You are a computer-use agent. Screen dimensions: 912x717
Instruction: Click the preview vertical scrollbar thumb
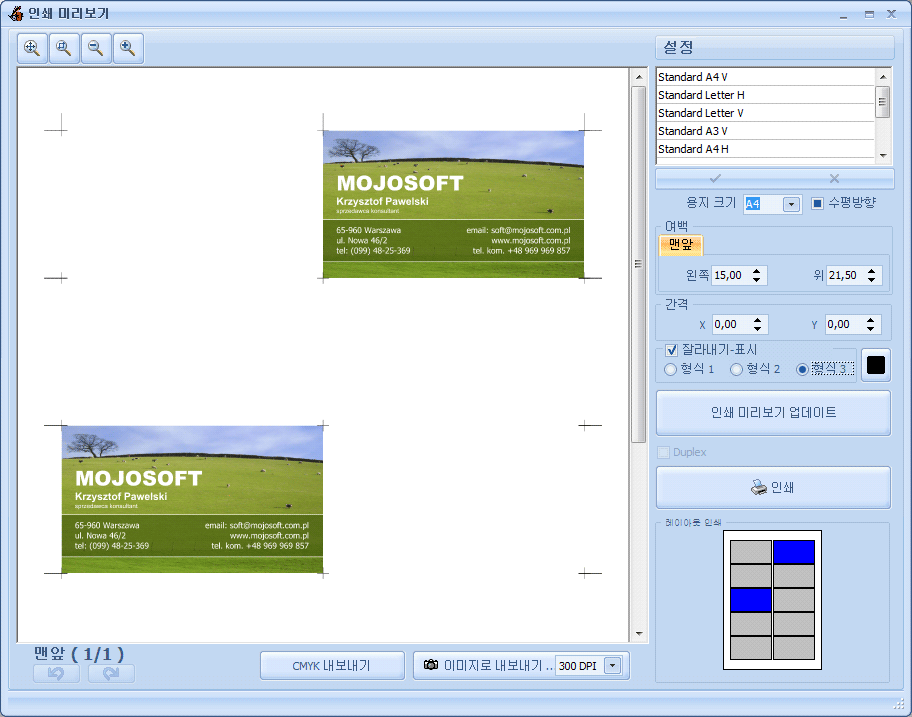(x=639, y=265)
